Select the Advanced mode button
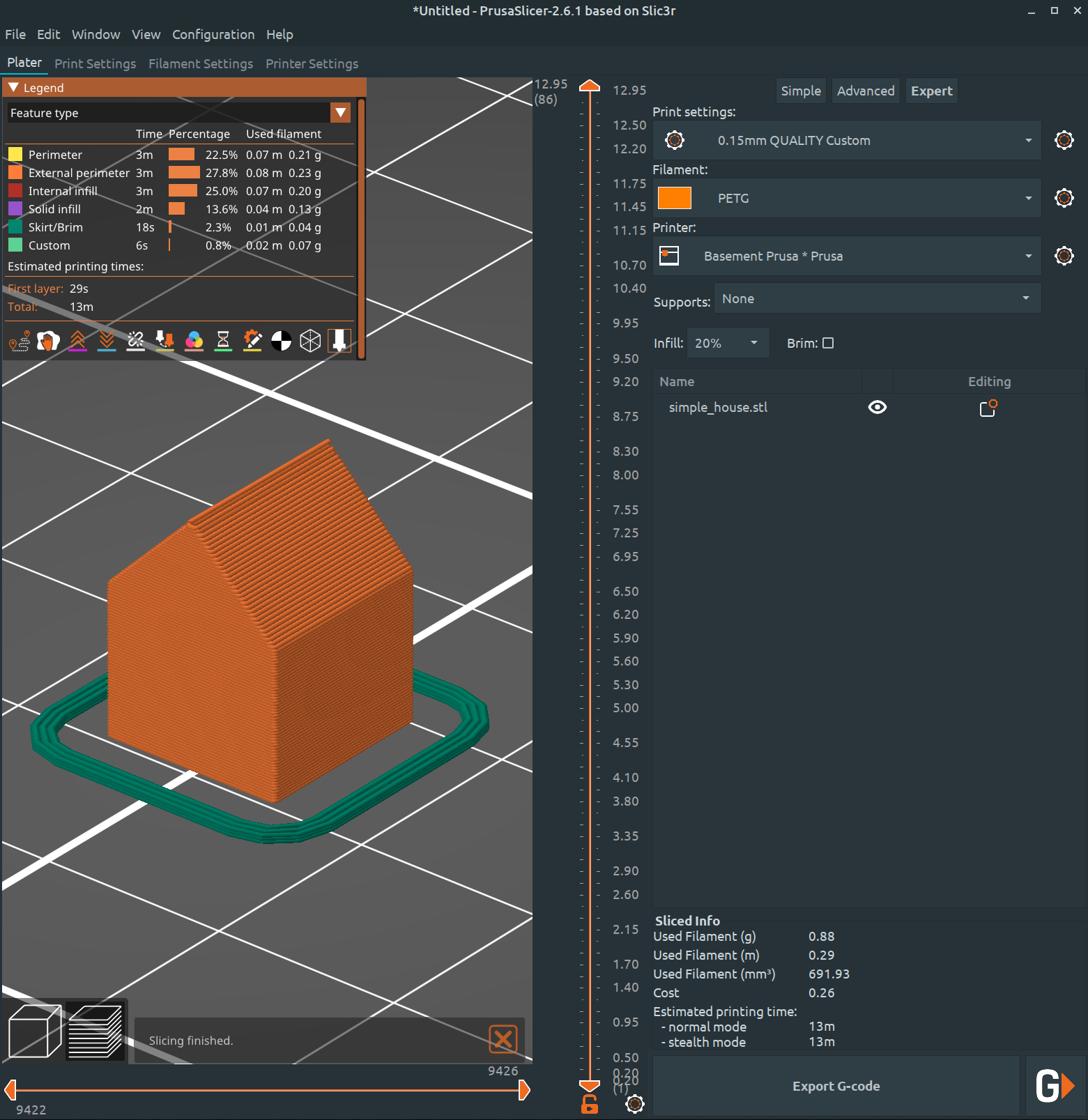Image resolution: width=1088 pixels, height=1120 pixels. (865, 91)
